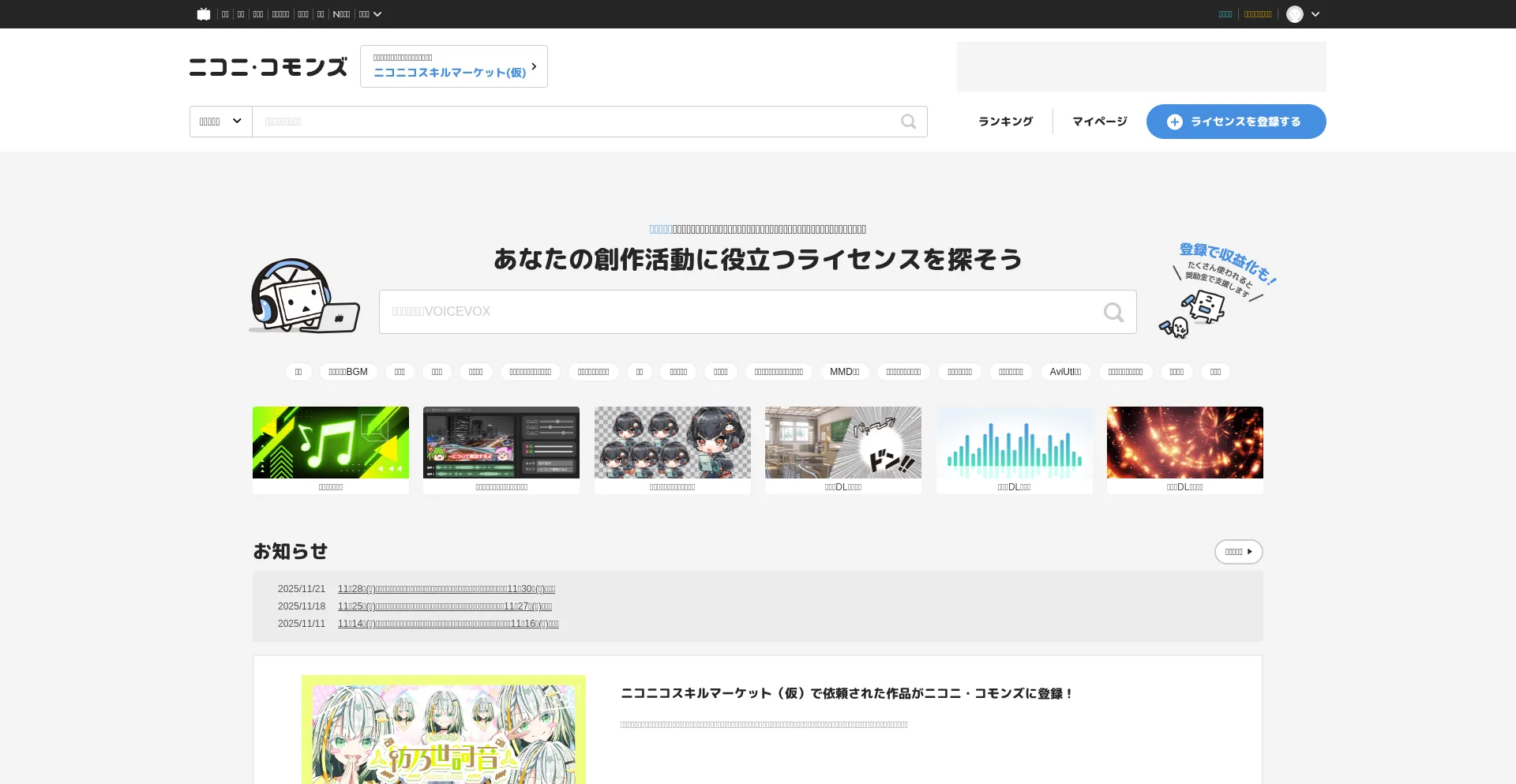The image size is (1516, 784).
Task: Click the plus icon on license button
Action: [x=1175, y=122]
